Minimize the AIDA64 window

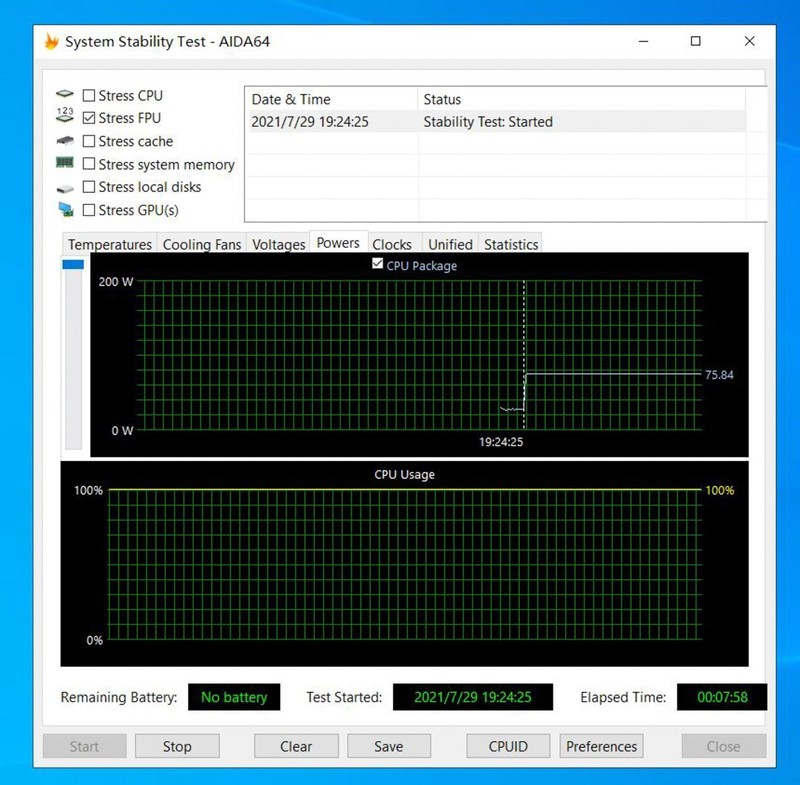(x=644, y=41)
